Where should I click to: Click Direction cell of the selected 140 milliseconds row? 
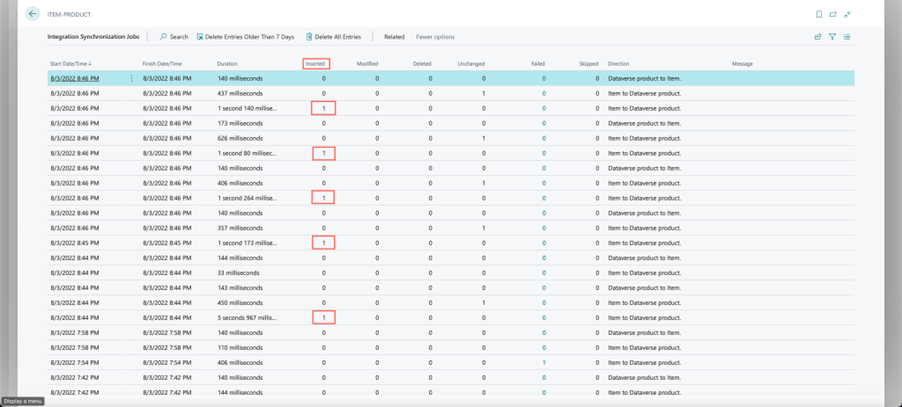tap(644, 78)
